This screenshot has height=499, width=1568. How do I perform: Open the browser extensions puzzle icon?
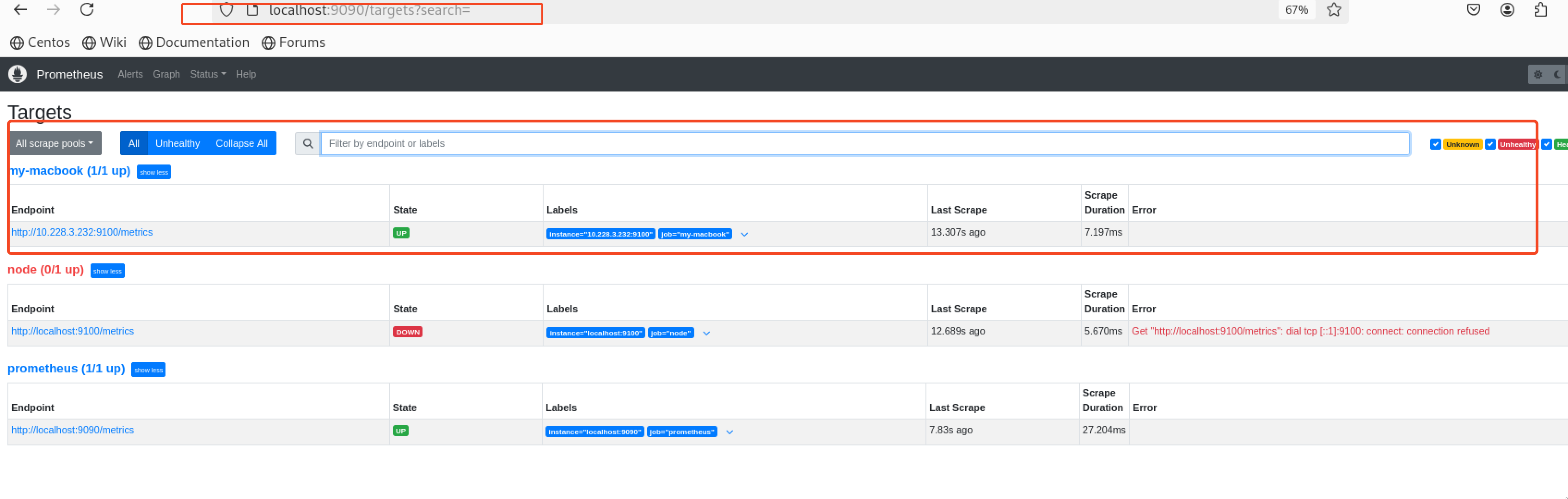point(1541,10)
